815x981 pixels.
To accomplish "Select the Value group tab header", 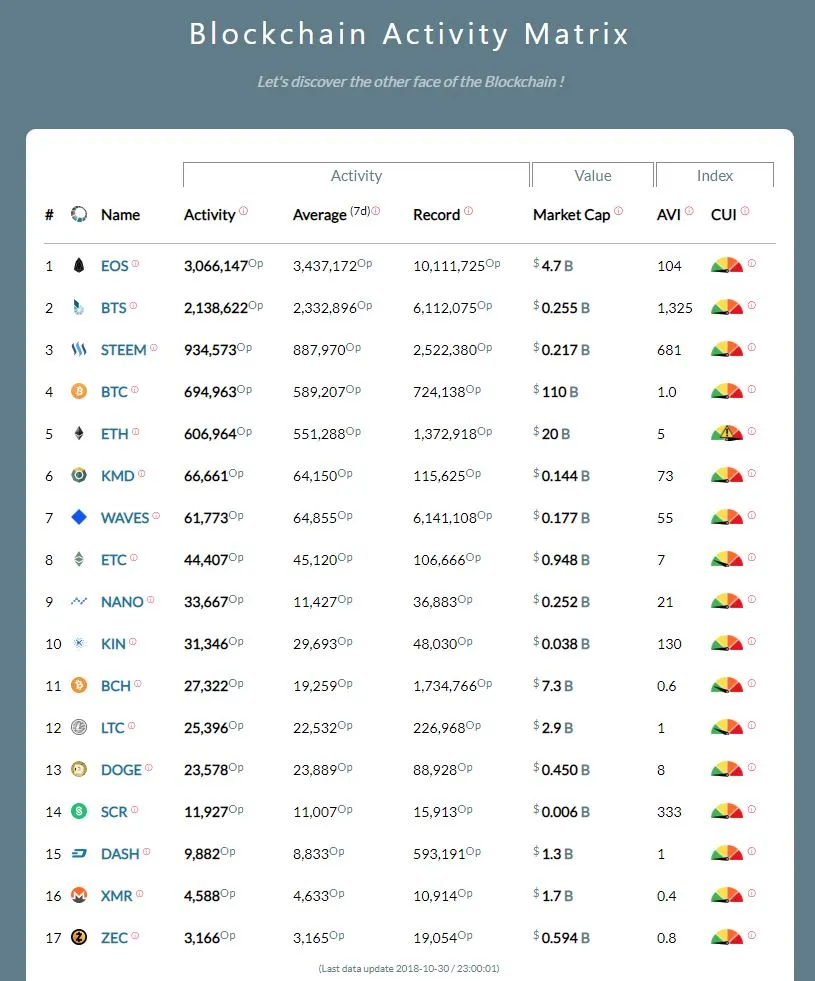I will [x=592, y=175].
